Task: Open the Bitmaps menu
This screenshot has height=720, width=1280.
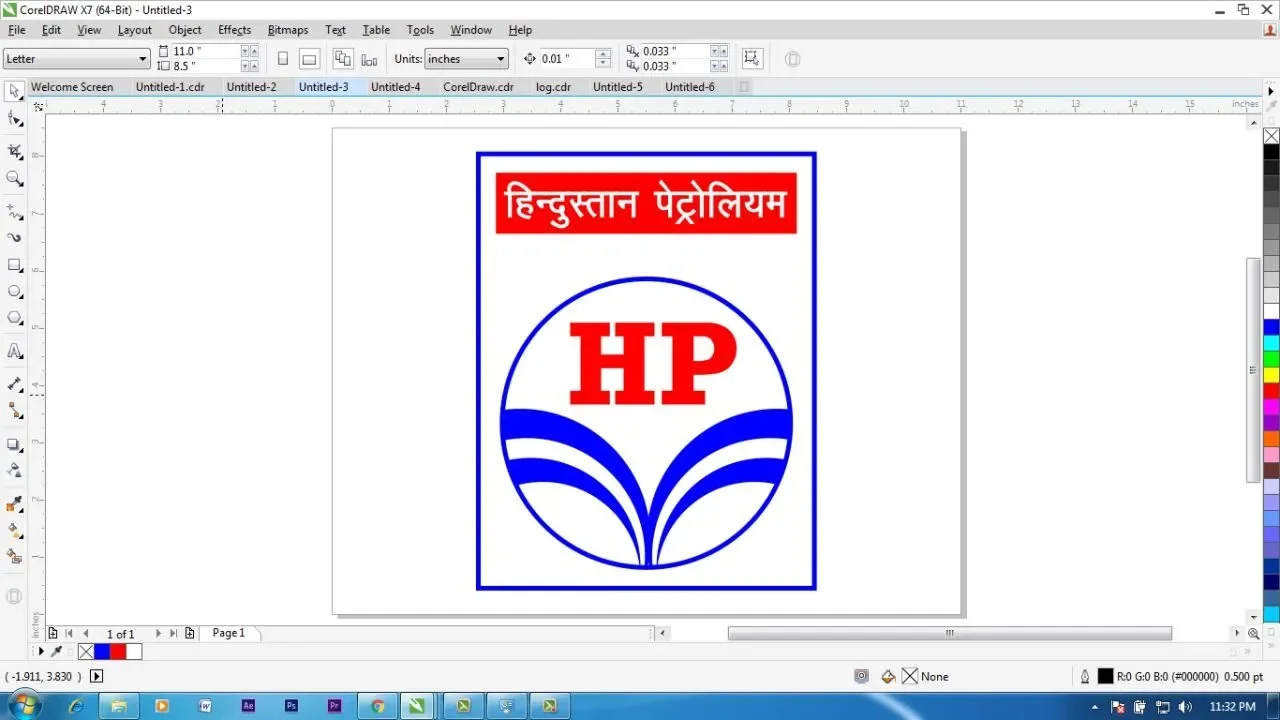Action: [x=288, y=30]
